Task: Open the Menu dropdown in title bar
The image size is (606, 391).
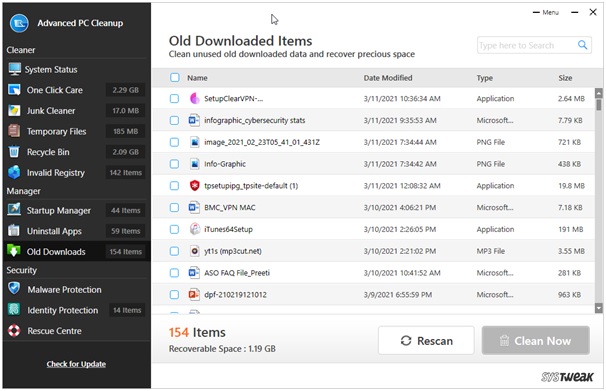Action: (546, 12)
